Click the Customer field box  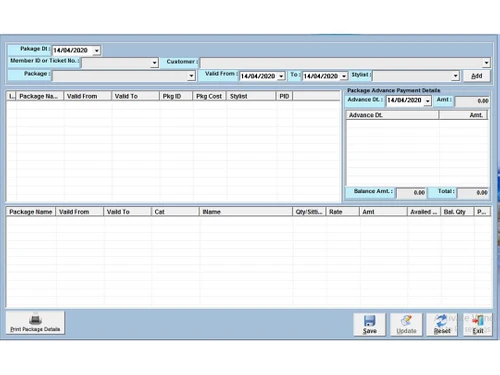(345, 63)
